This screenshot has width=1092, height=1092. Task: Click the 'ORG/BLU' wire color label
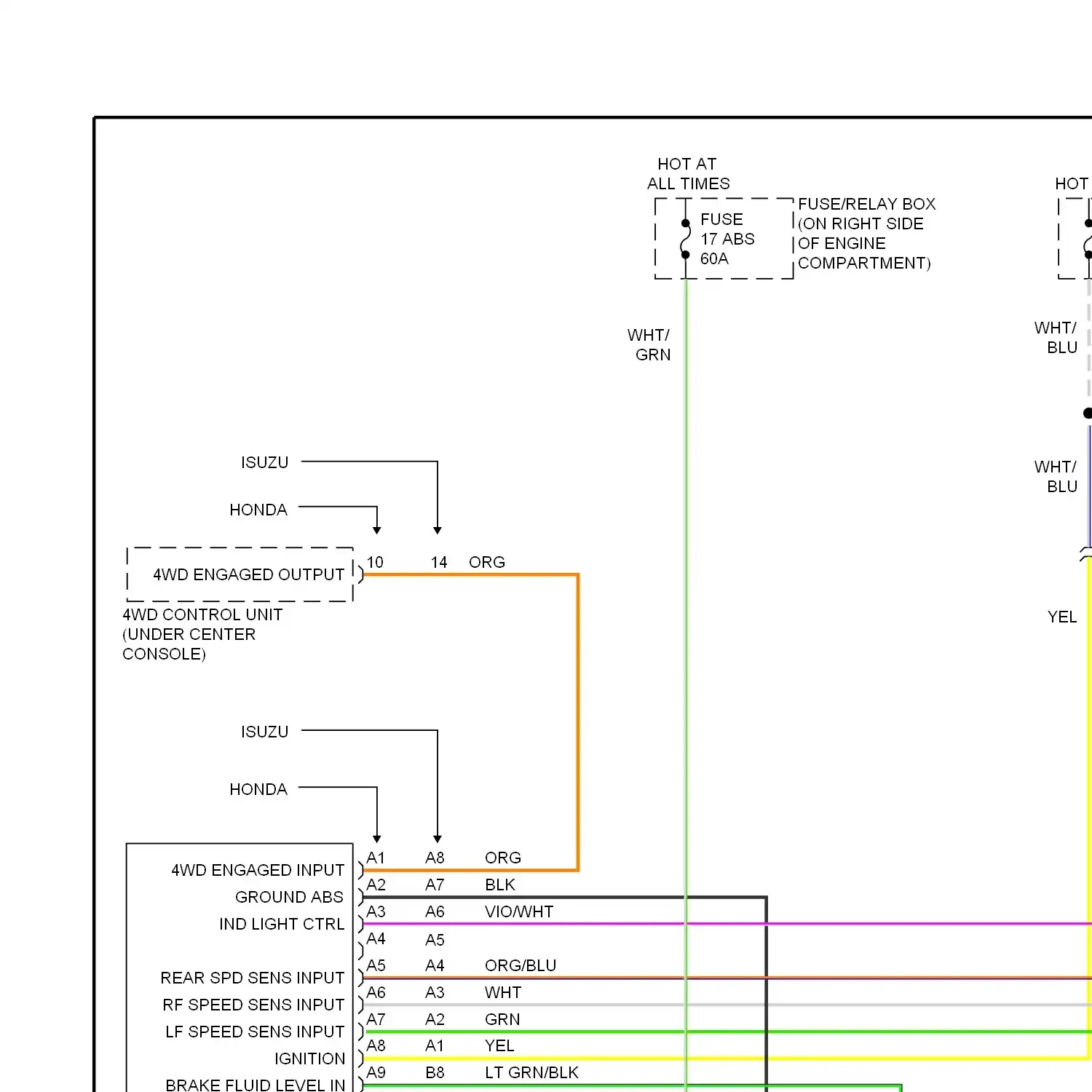521,965
